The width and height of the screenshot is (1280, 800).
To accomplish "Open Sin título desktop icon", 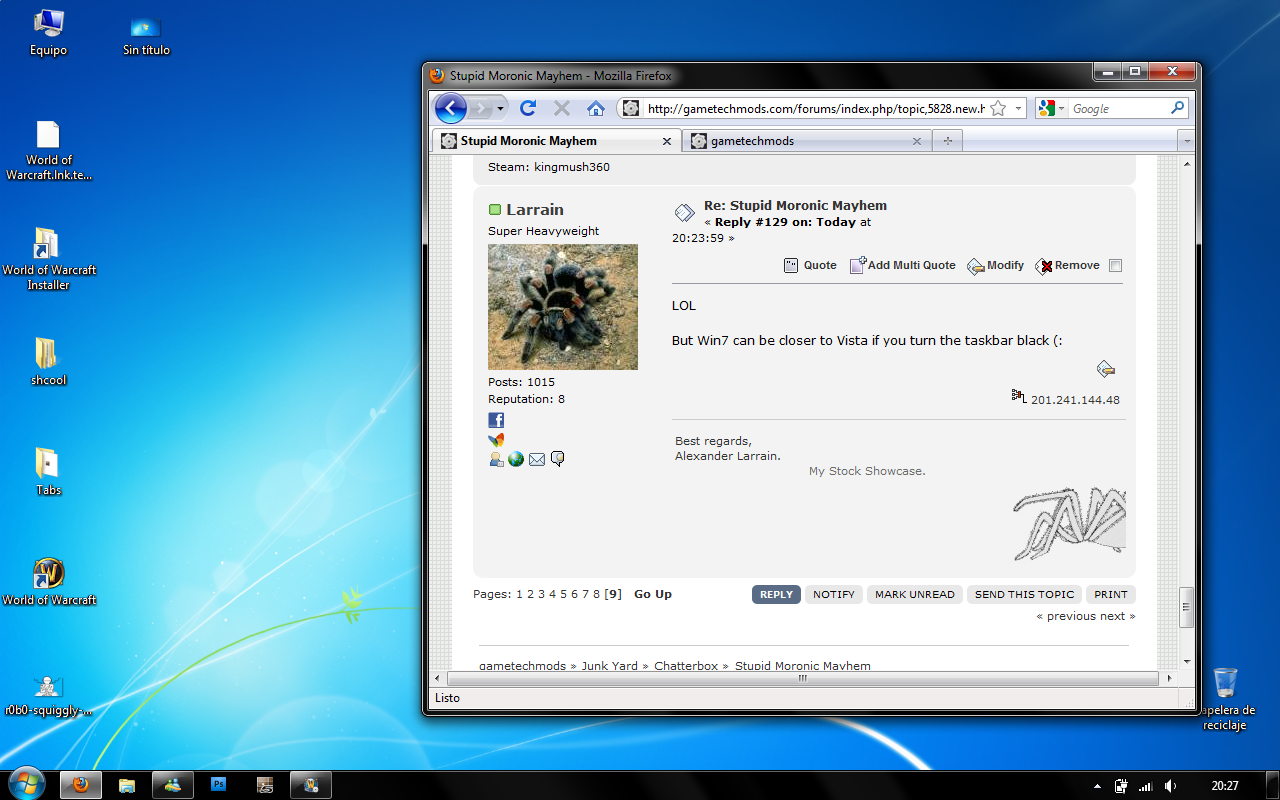I will [146, 35].
